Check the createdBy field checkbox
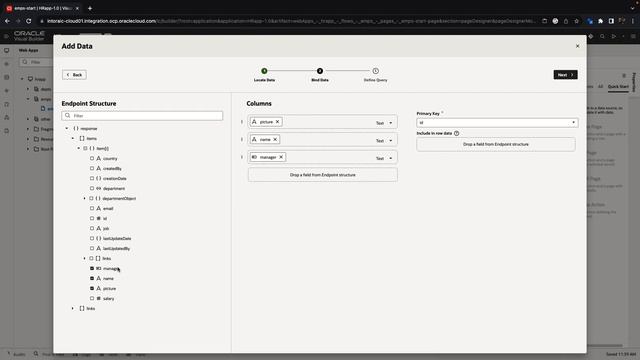This screenshot has height=360, width=640. click(92, 169)
